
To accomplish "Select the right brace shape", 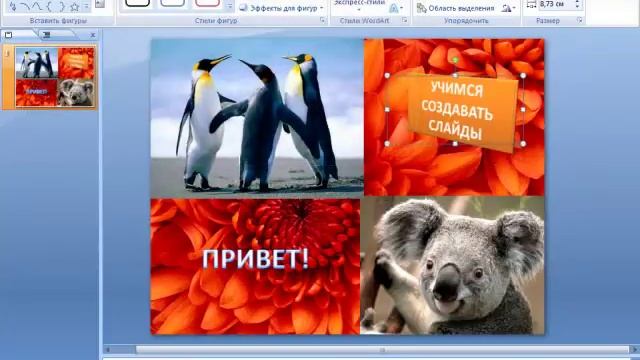I will click(62, 6).
